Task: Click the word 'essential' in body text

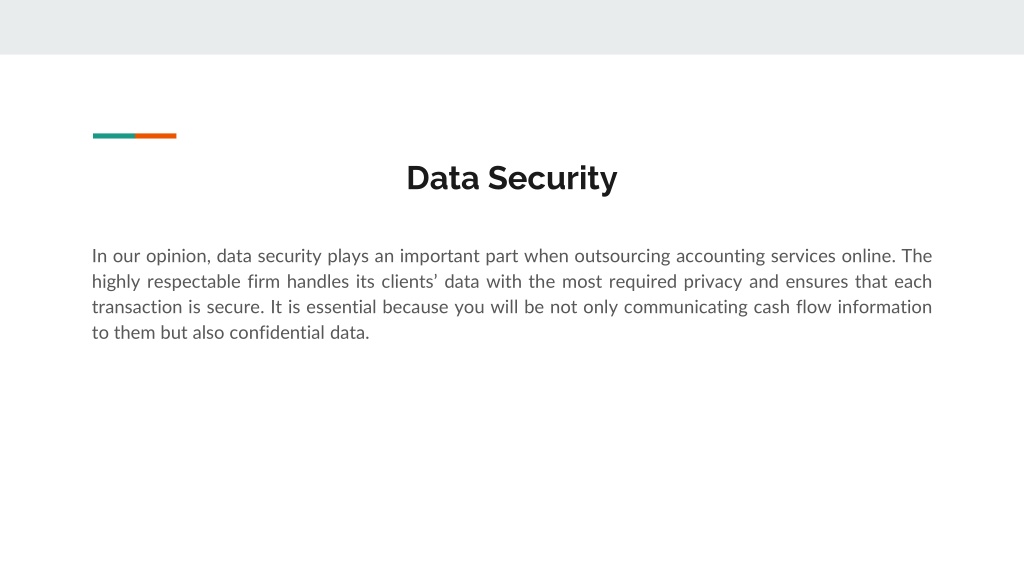Action: 341,307
